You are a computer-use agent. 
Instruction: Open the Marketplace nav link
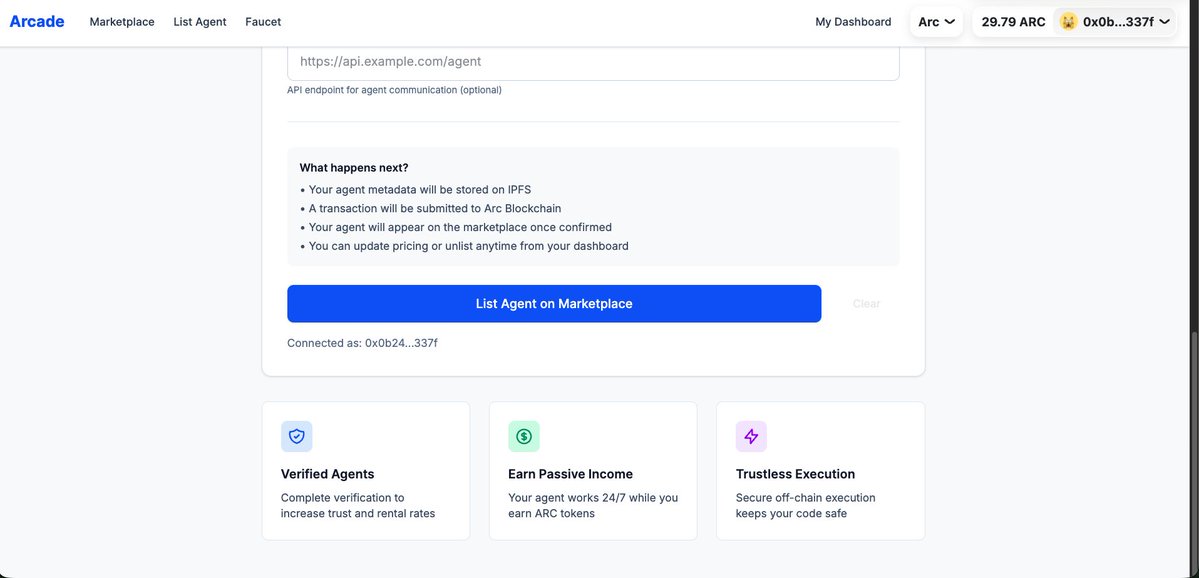tap(122, 22)
